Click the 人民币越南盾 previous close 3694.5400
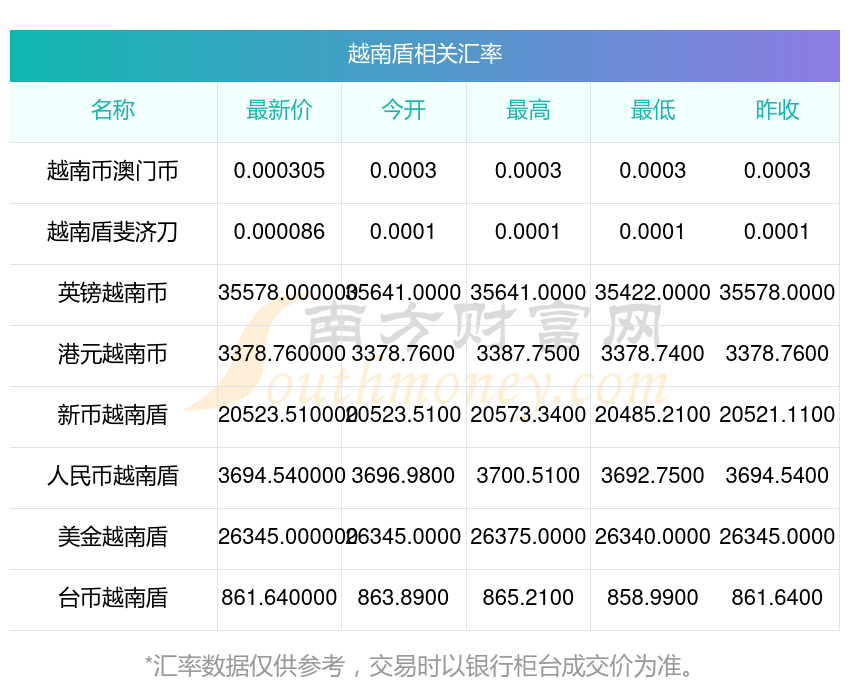 point(777,476)
